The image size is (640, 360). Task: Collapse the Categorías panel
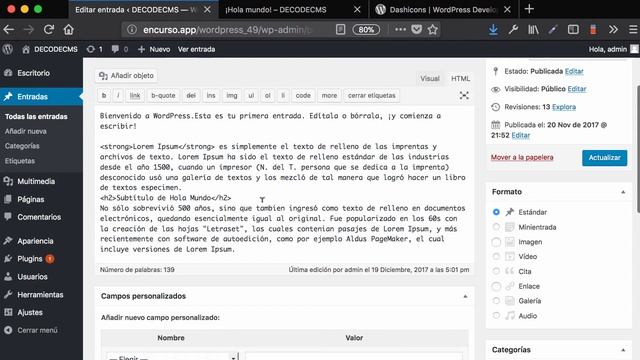(623, 350)
